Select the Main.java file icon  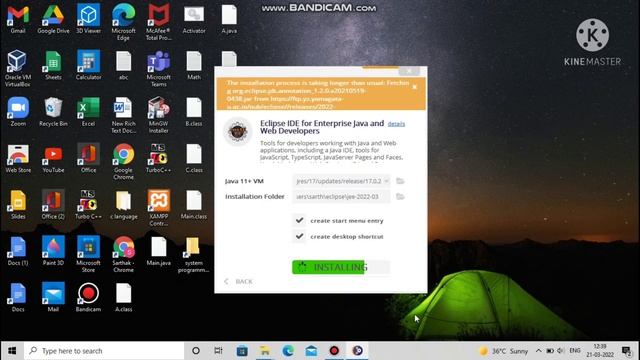coord(158,251)
